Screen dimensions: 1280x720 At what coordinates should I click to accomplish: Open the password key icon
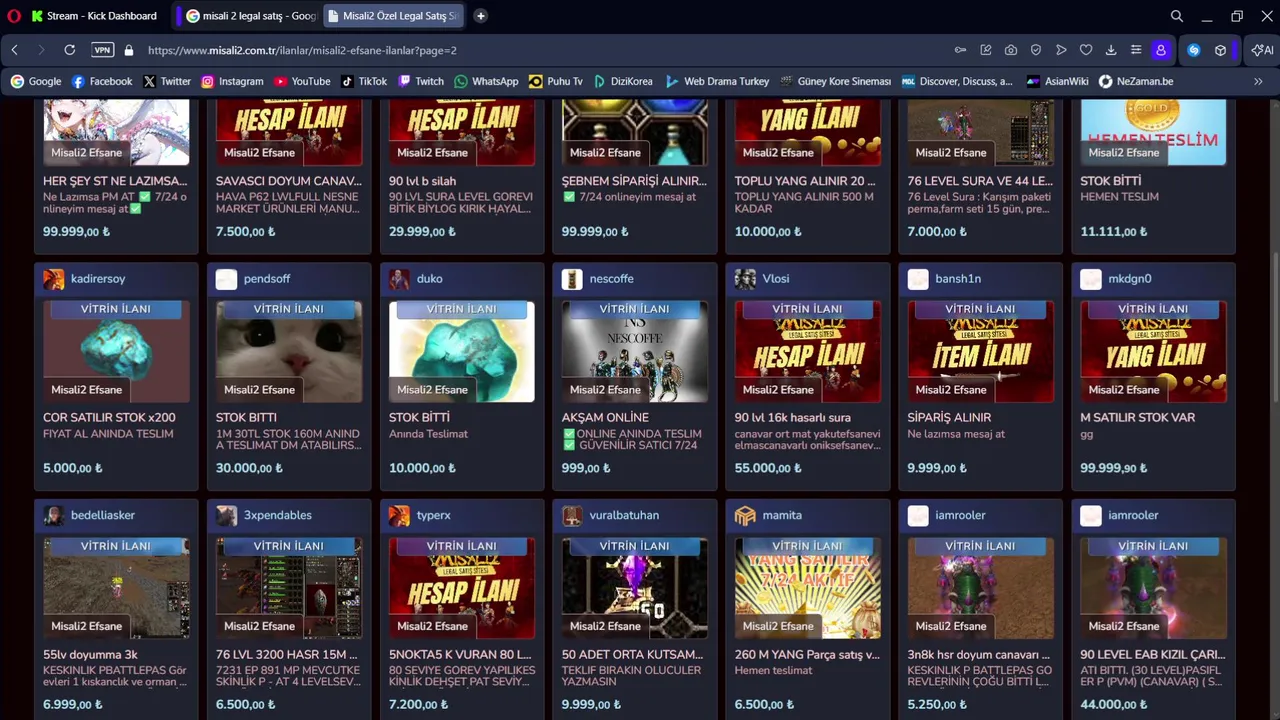(960, 50)
